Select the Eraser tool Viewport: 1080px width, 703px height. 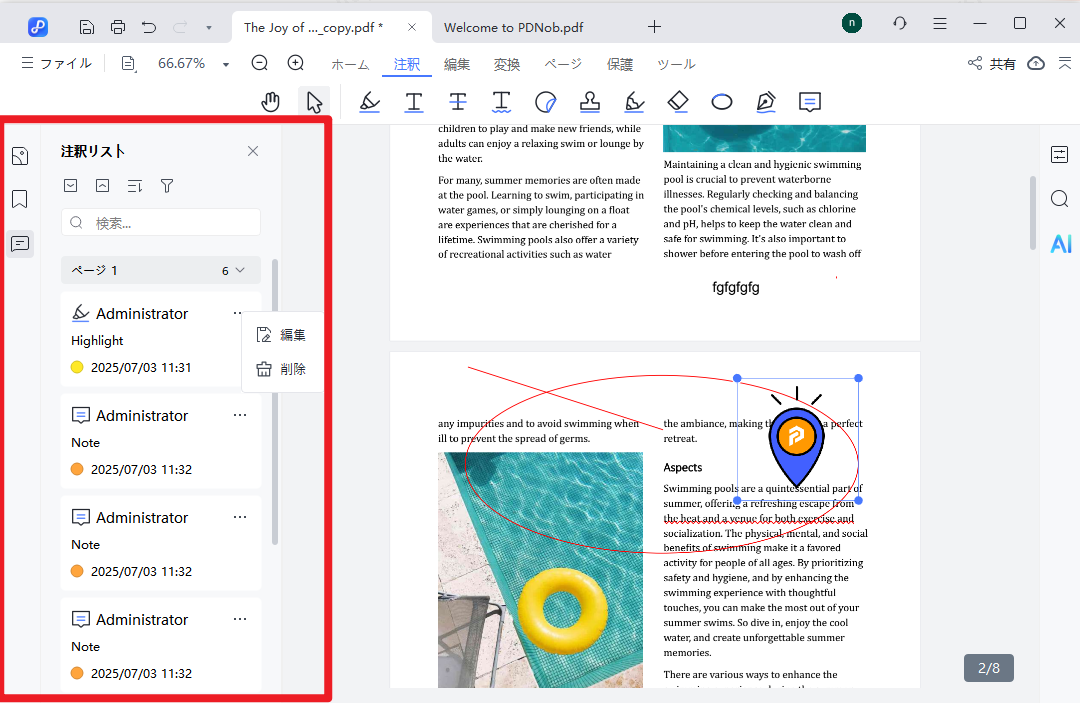pyautogui.click(x=678, y=102)
